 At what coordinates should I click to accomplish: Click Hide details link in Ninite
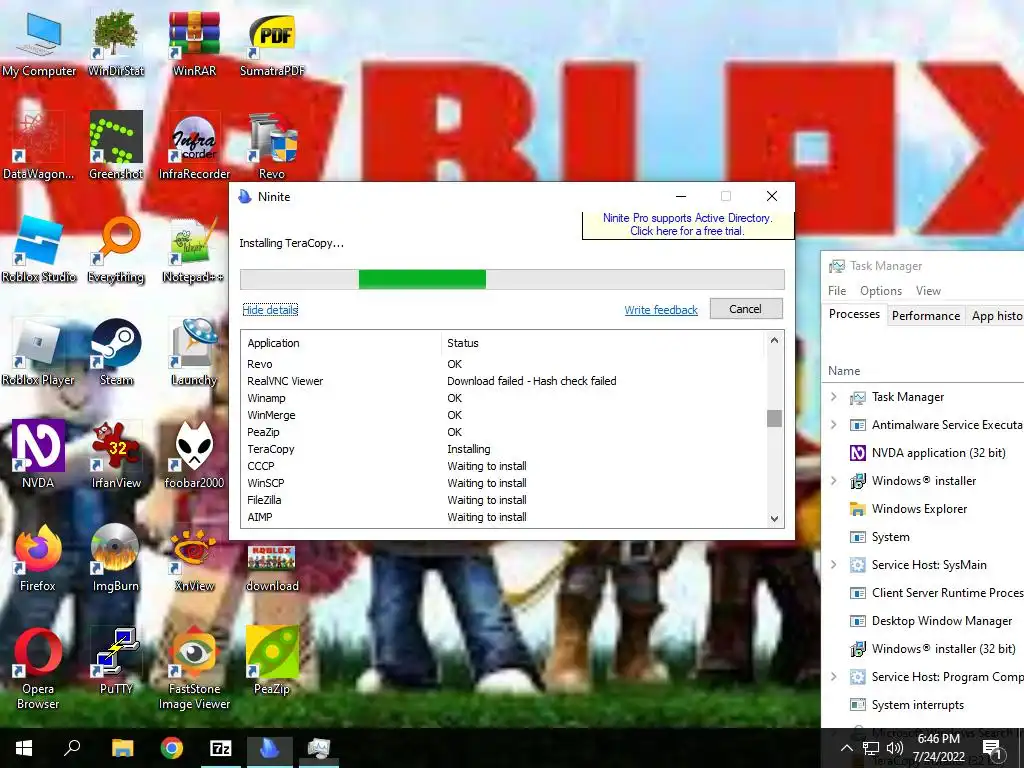point(270,310)
